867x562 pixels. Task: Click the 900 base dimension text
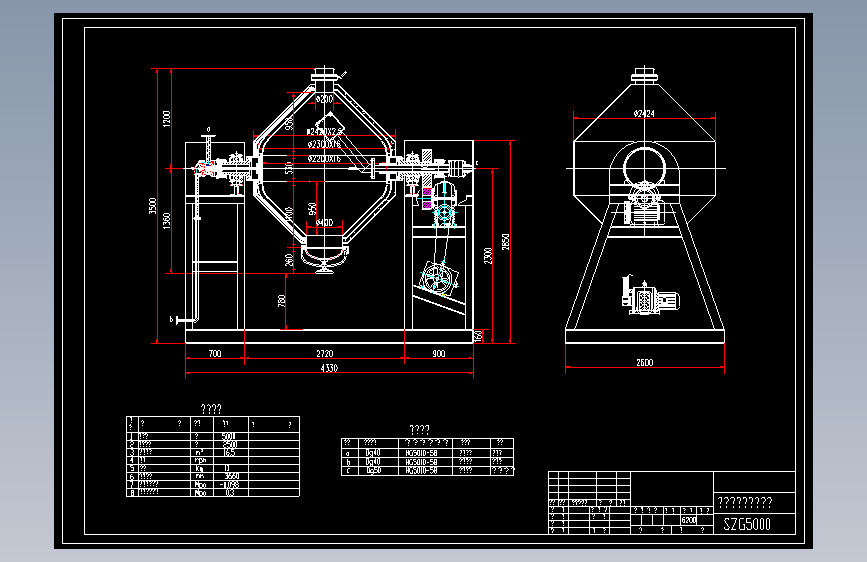(438, 353)
